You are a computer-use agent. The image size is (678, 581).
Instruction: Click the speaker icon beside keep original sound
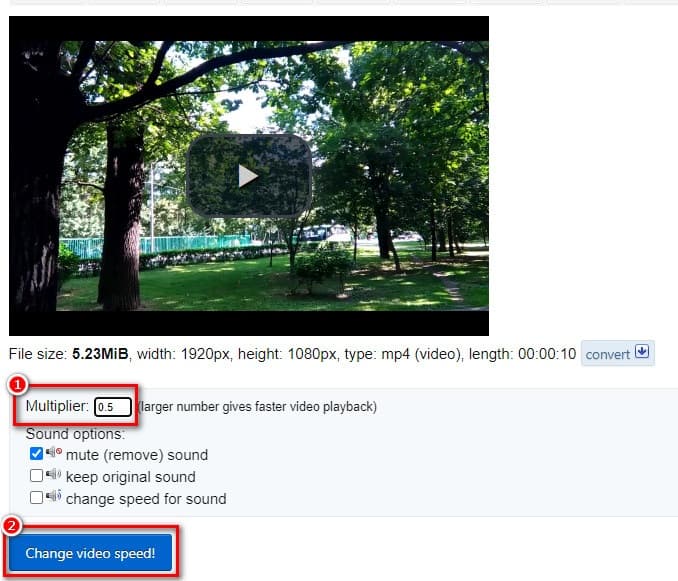point(53,474)
